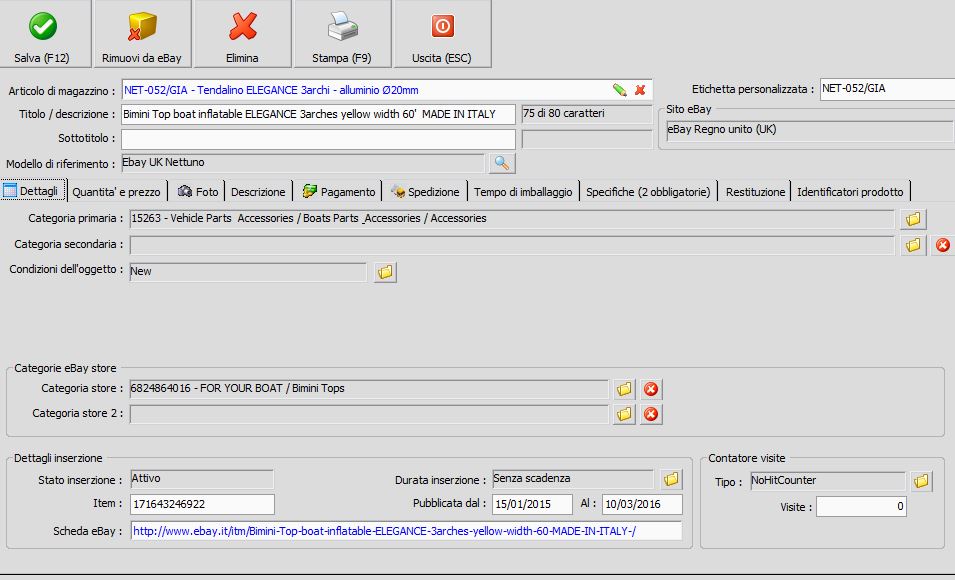This screenshot has height=580, width=955.
Task: Switch to the Restituzione tab
Action: (755, 192)
